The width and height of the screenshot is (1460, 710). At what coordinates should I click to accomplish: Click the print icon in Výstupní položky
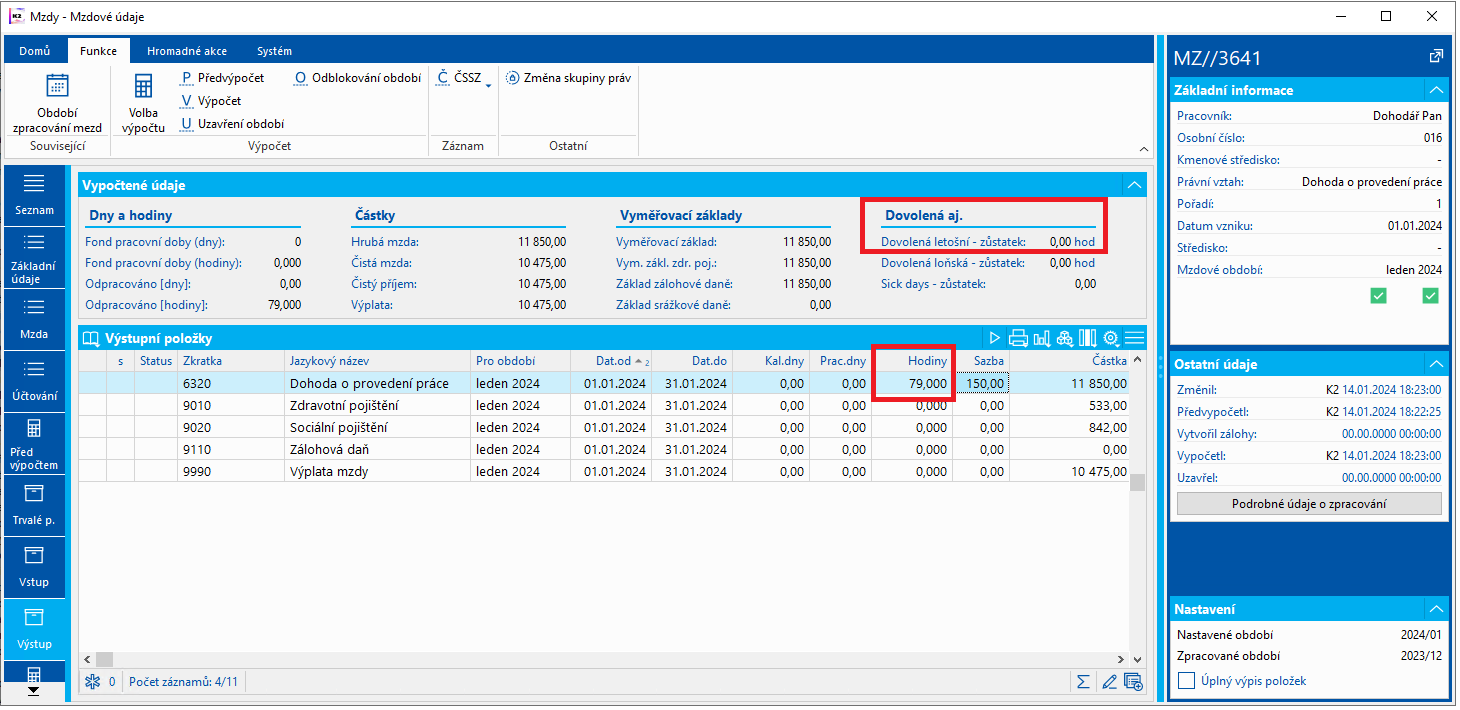tap(1018, 338)
